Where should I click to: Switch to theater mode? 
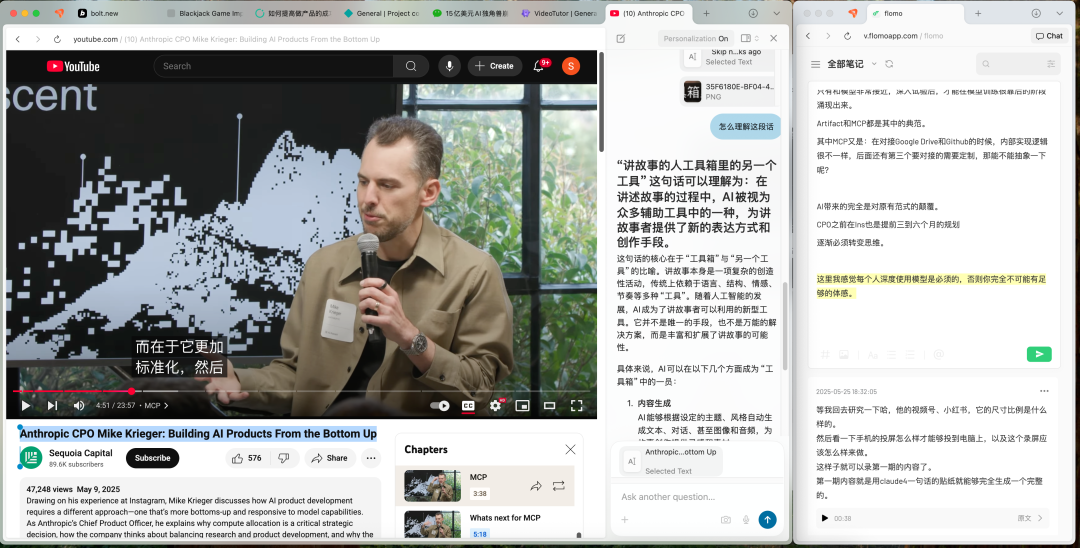coord(549,405)
